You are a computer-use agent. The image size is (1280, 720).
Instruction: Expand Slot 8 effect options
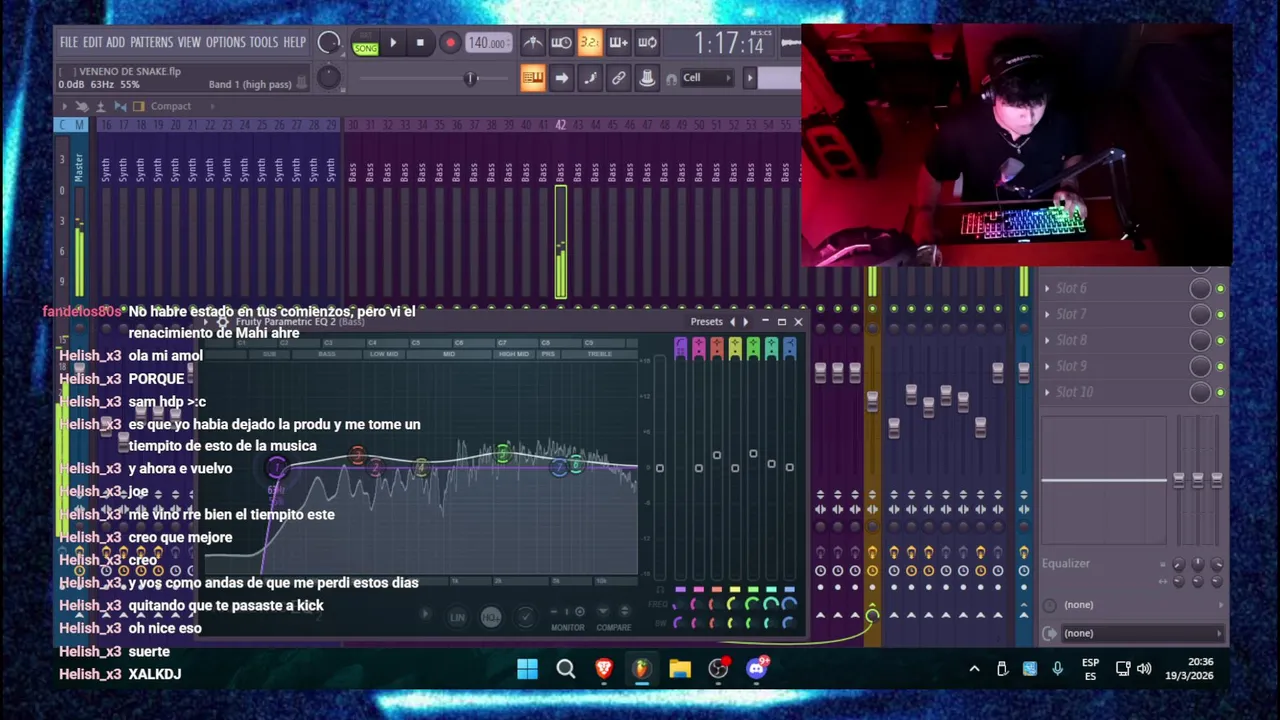[1047, 340]
